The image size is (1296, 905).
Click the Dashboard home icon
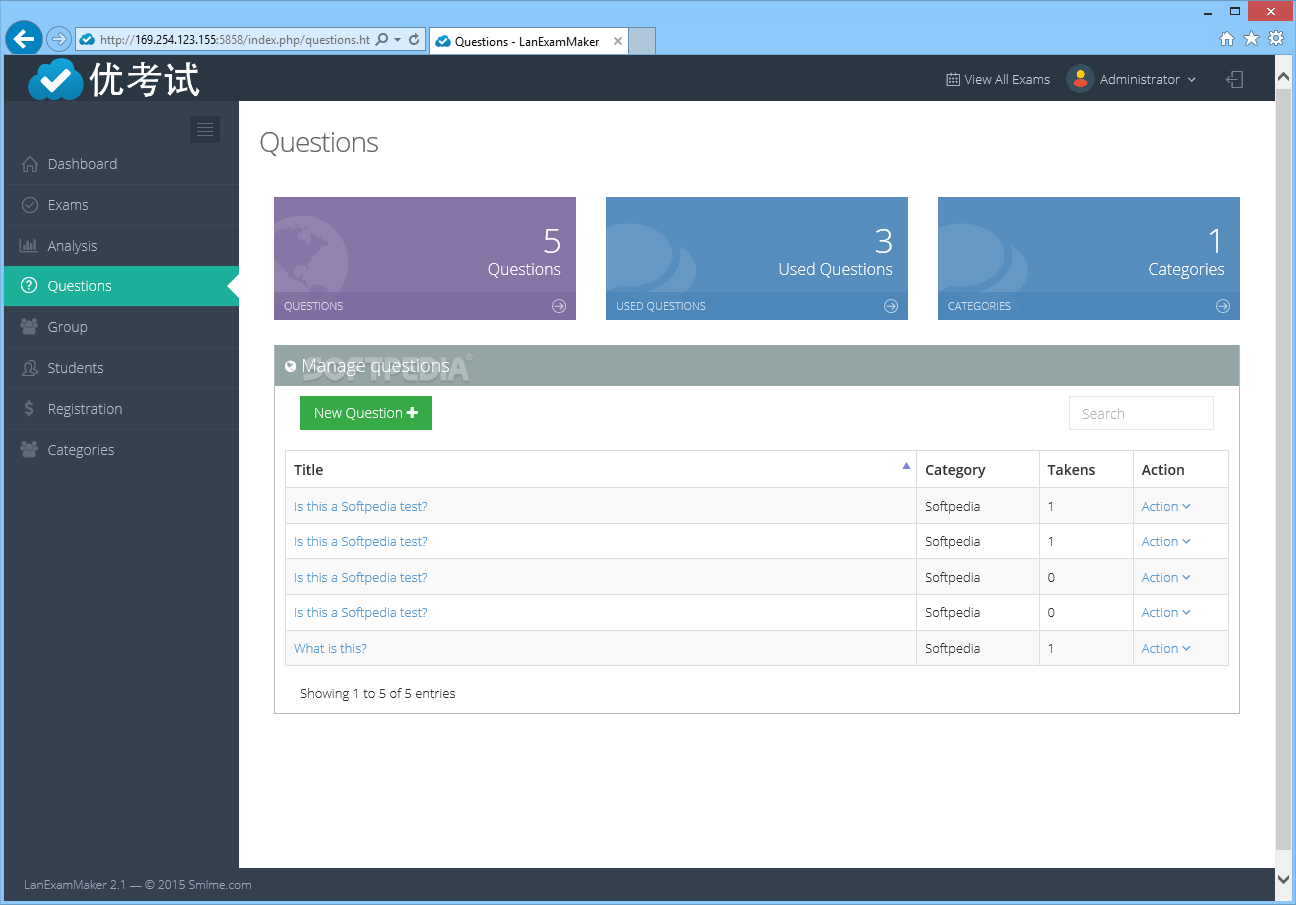coord(29,164)
